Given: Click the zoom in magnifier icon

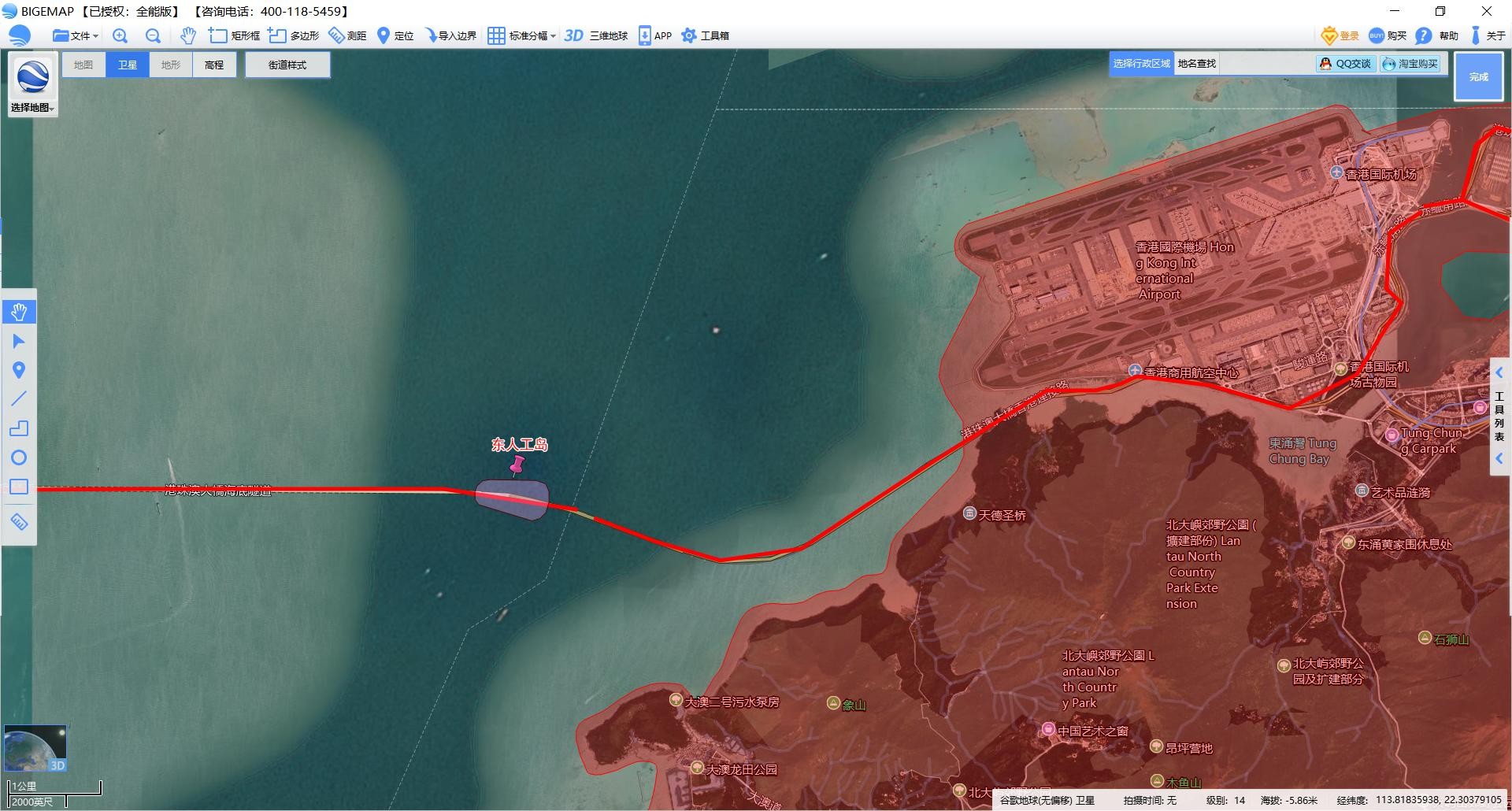Looking at the screenshot, I should [120, 35].
